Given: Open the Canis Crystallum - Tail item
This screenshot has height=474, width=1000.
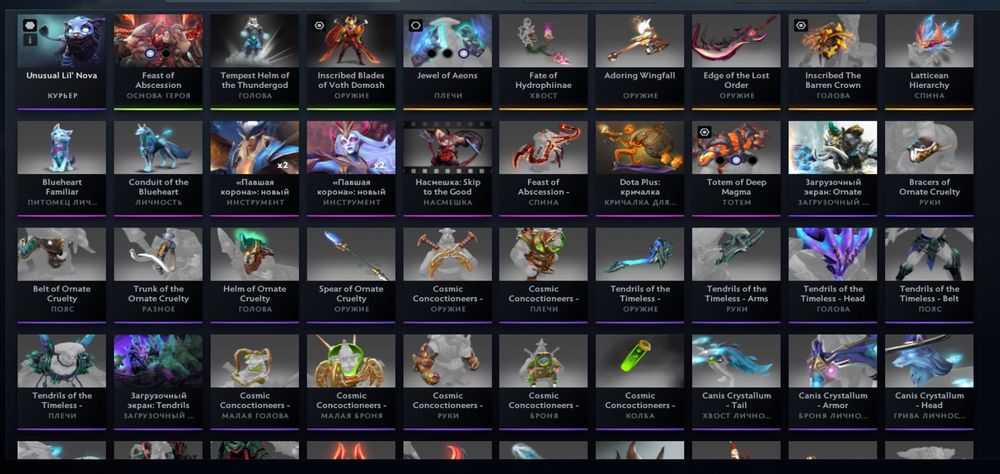Looking at the screenshot, I should [x=736, y=381].
